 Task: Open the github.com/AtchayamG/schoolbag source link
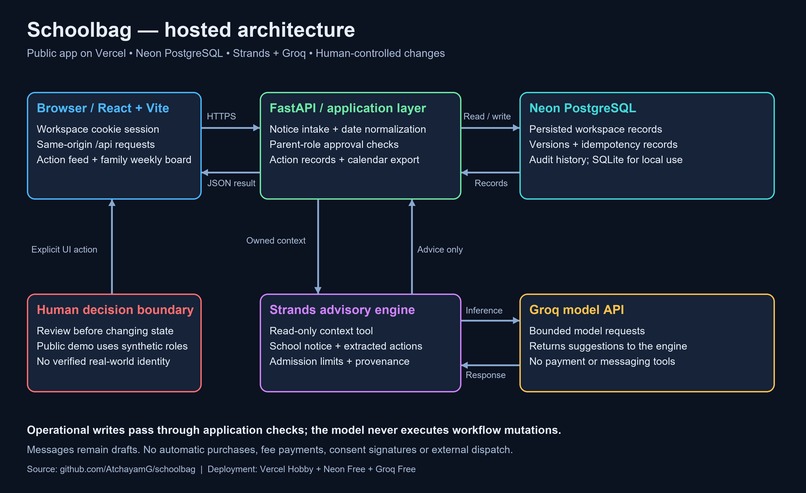tap(127, 469)
